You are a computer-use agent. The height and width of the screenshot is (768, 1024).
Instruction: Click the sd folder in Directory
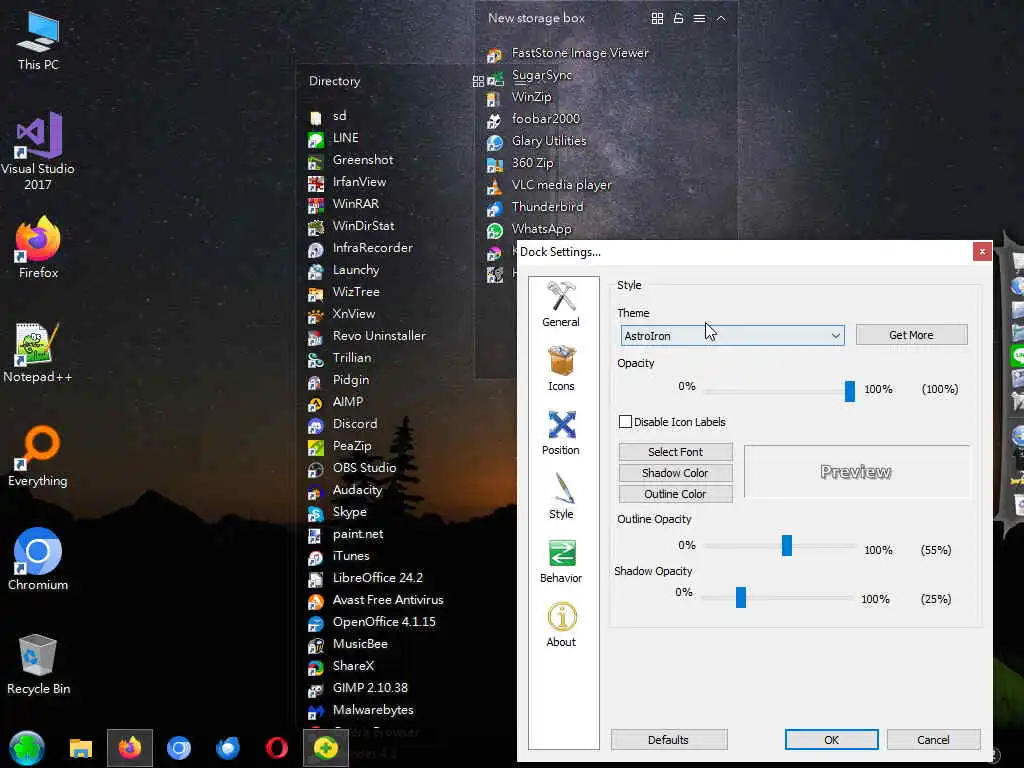[x=328, y=116]
